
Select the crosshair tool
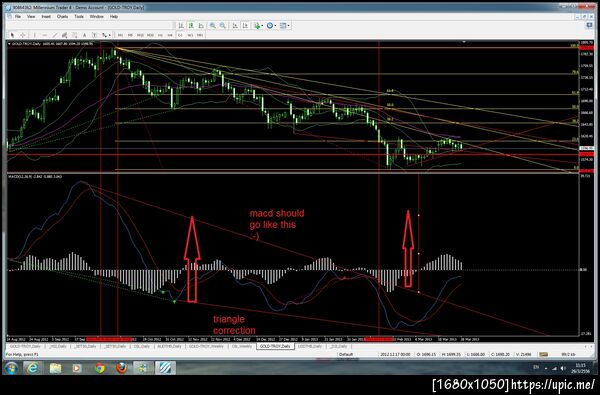[x=23, y=35]
